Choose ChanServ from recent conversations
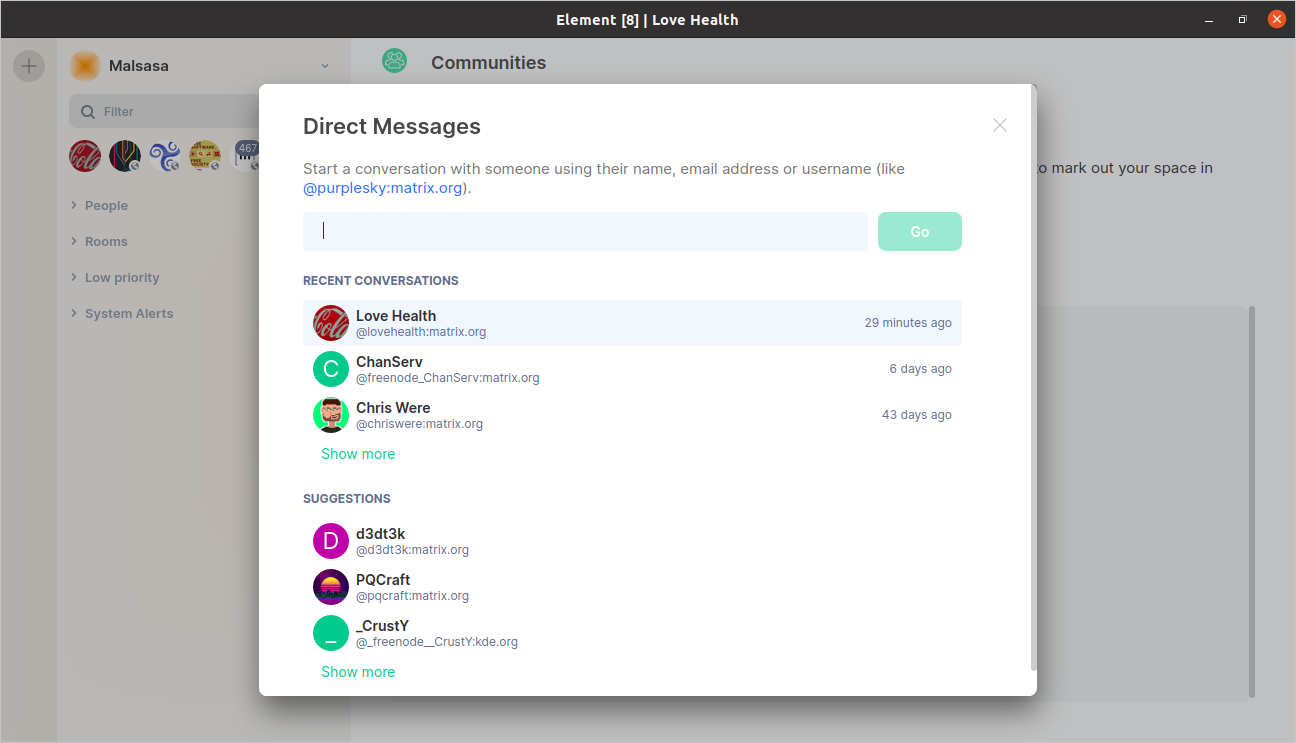The width and height of the screenshot is (1296, 743). (x=389, y=361)
